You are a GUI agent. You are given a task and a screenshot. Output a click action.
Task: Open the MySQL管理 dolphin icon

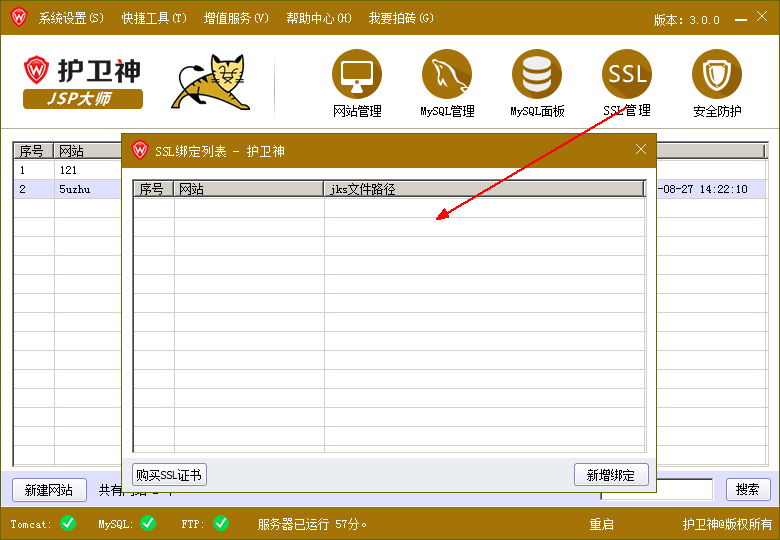tap(447, 75)
